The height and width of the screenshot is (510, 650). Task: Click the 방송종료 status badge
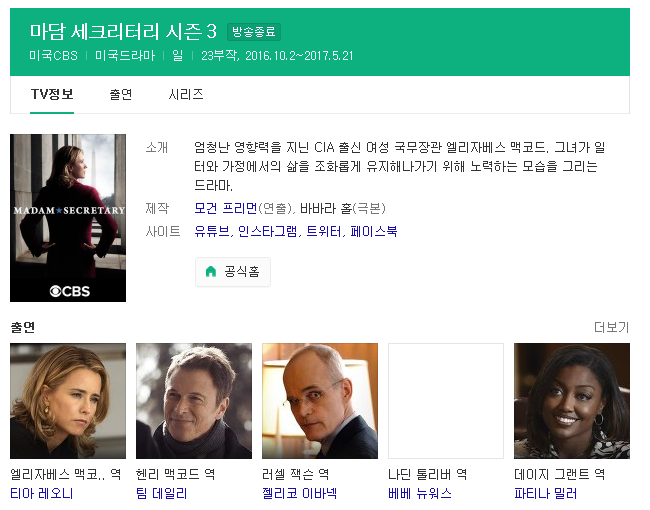coord(254,32)
